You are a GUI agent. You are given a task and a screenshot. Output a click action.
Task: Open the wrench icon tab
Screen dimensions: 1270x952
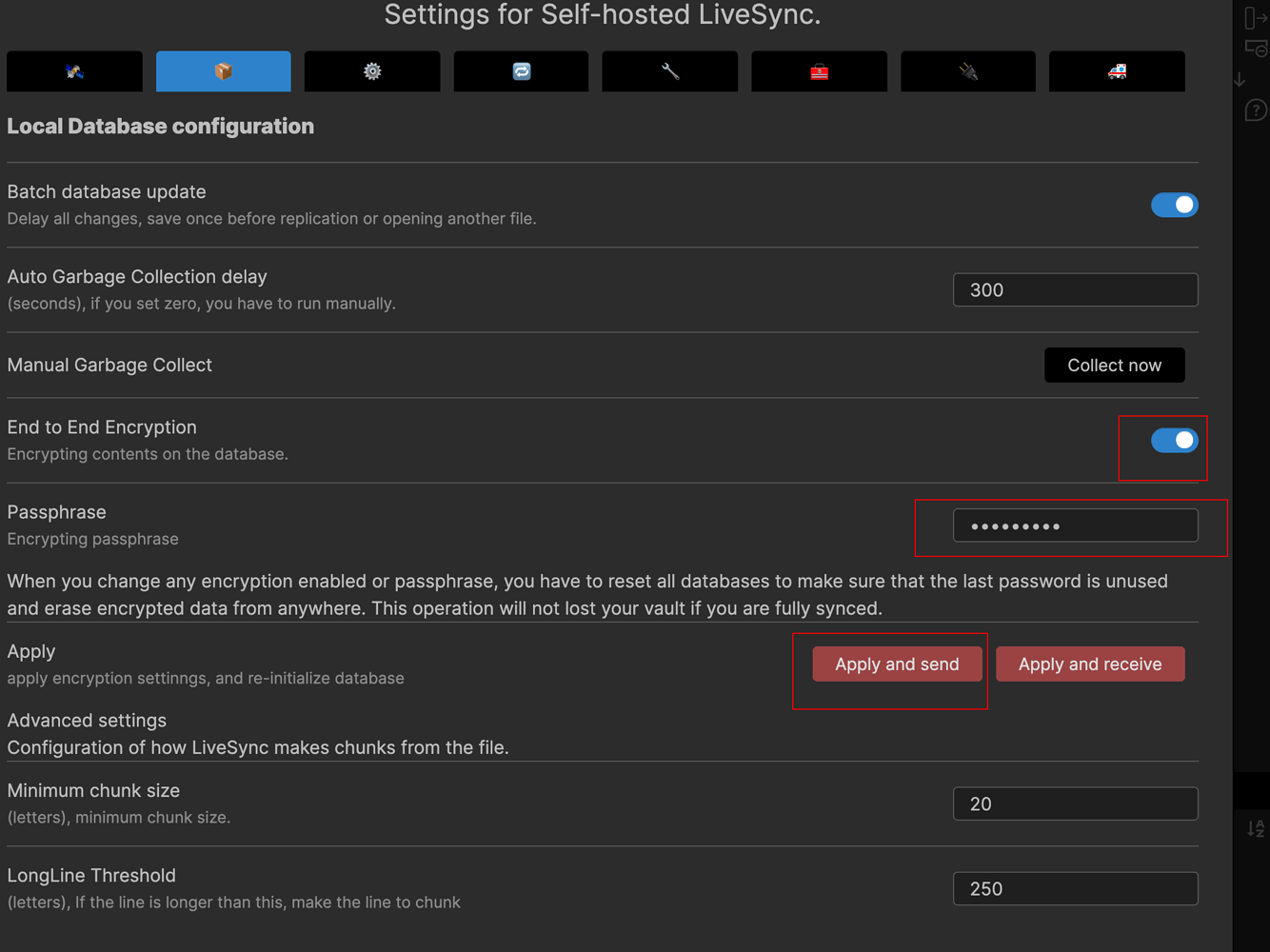pos(670,71)
